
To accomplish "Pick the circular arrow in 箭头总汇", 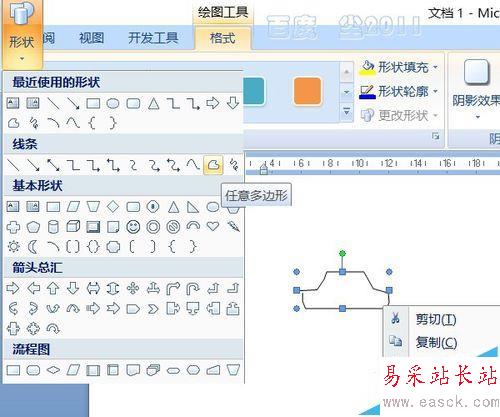I will 53,329.
